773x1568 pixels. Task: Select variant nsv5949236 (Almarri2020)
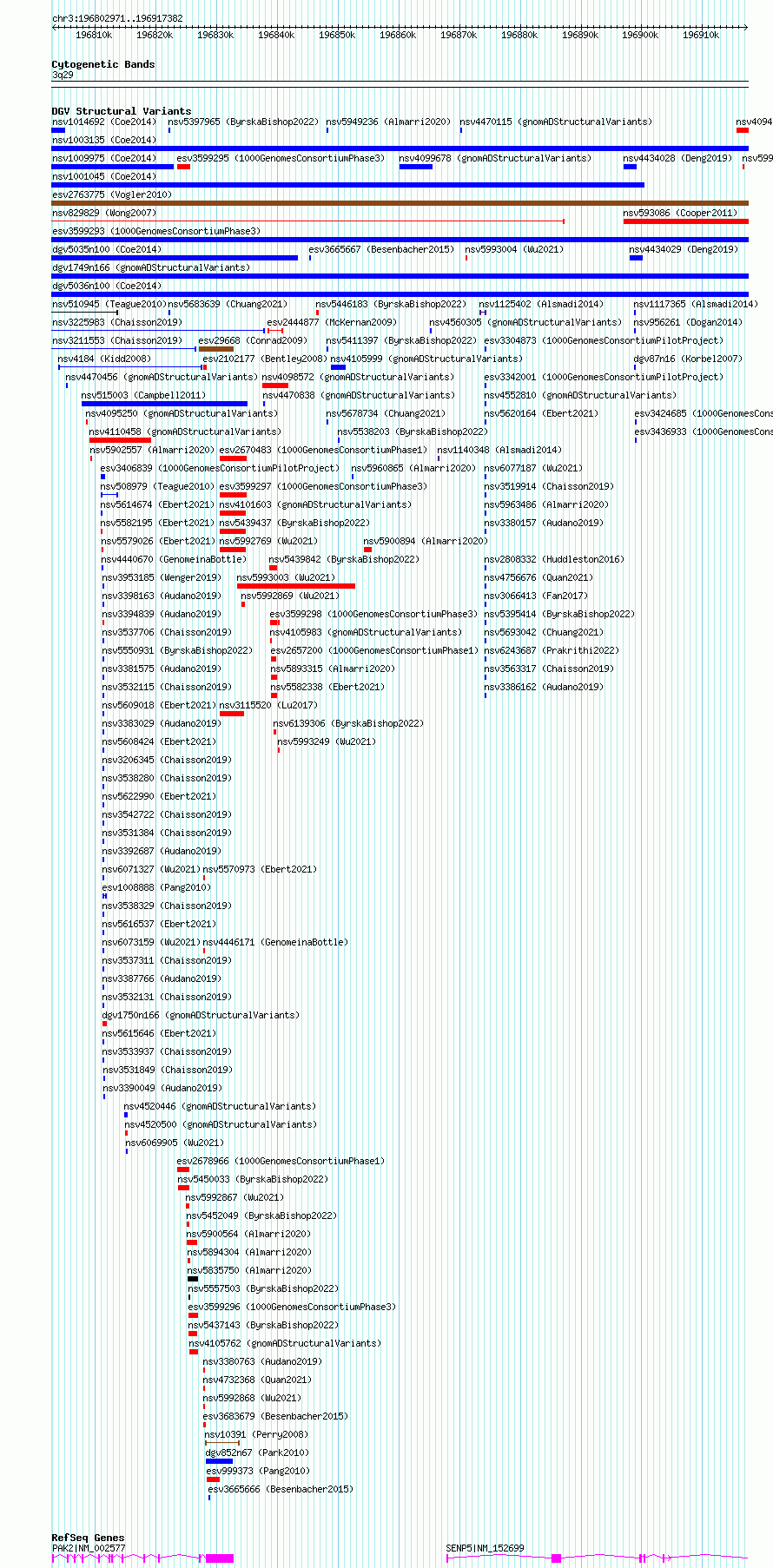388,122
